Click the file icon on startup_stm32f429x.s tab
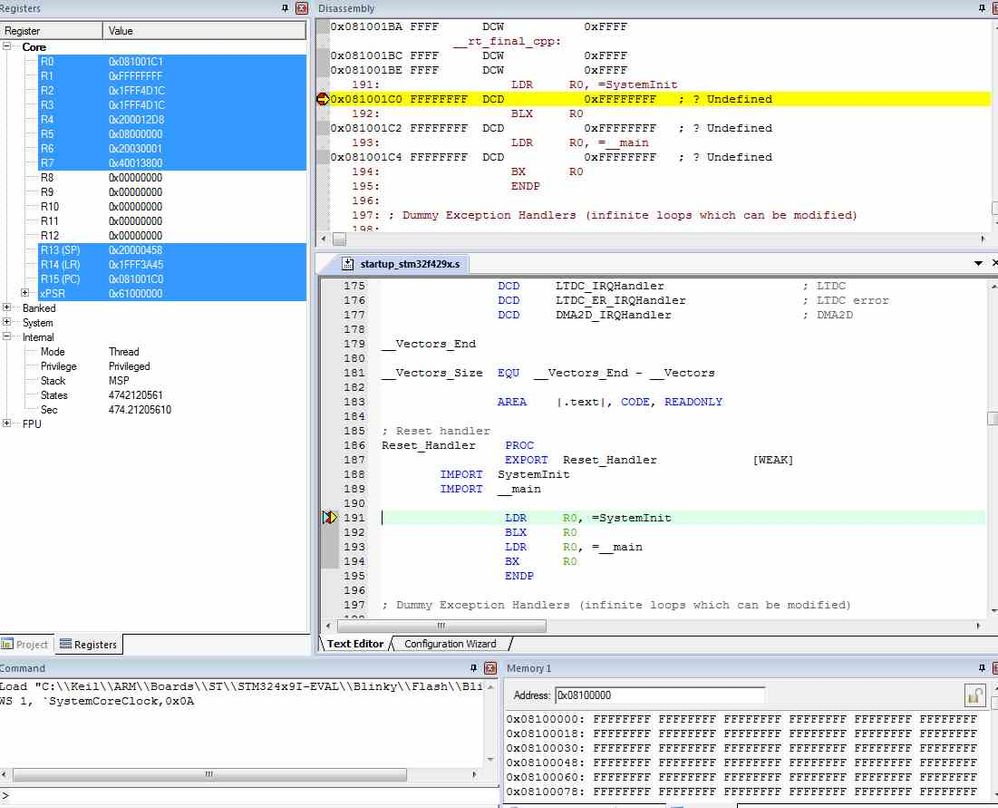The height and width of the screenshot is (808, 998). point(348,264)
